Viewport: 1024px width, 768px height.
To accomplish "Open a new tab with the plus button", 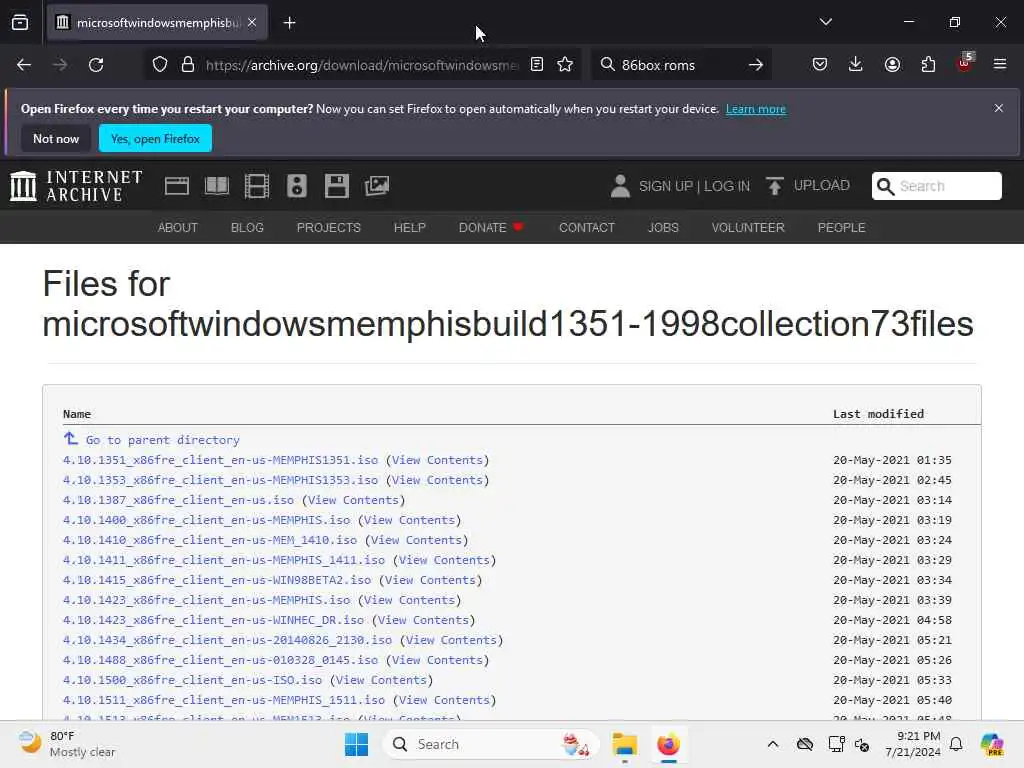I will [x=289, y=23].
